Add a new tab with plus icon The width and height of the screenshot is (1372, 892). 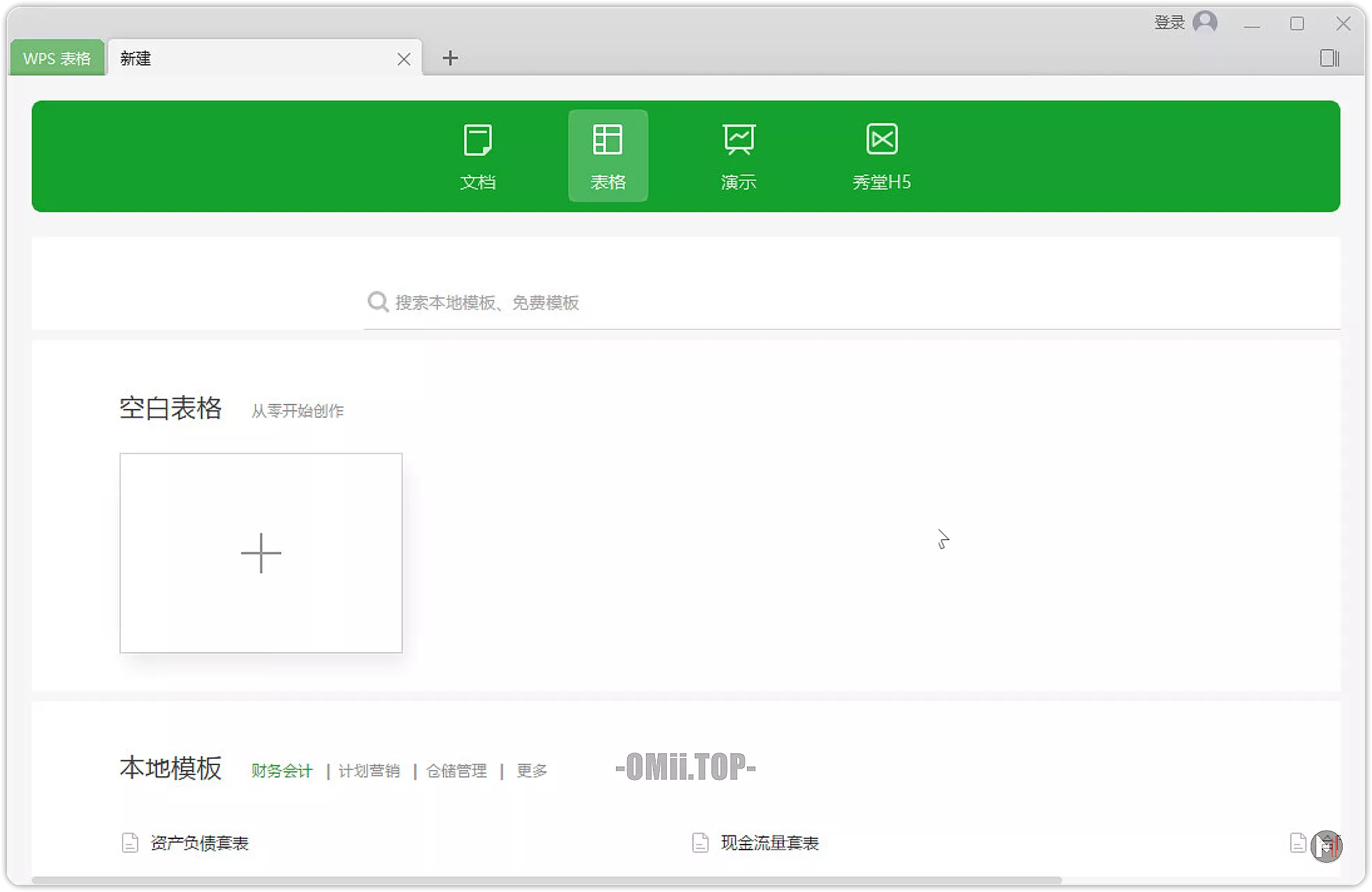point(450,58)
